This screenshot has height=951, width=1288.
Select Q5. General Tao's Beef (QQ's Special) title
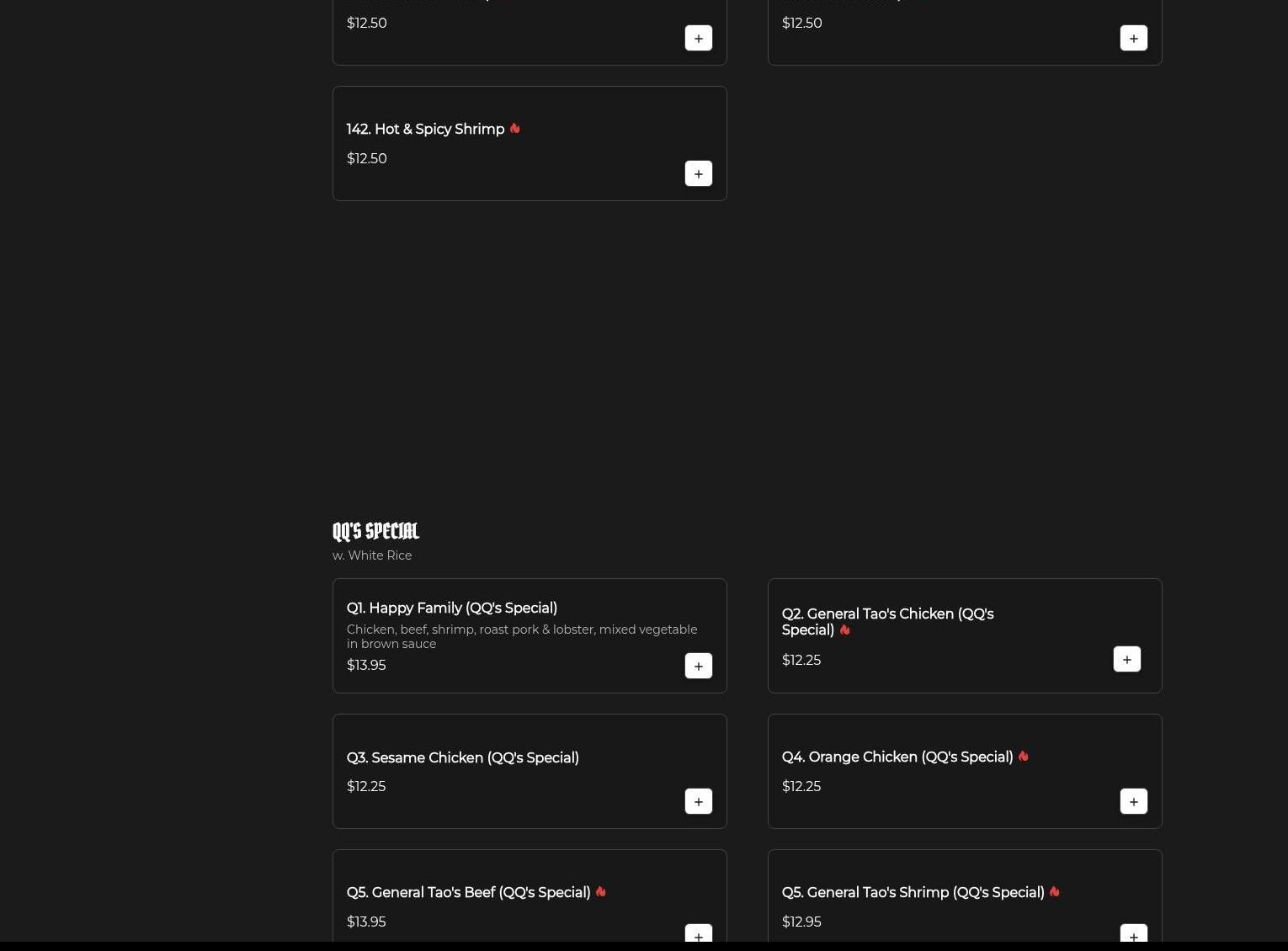pyautogui.click(x=468, y=892)
